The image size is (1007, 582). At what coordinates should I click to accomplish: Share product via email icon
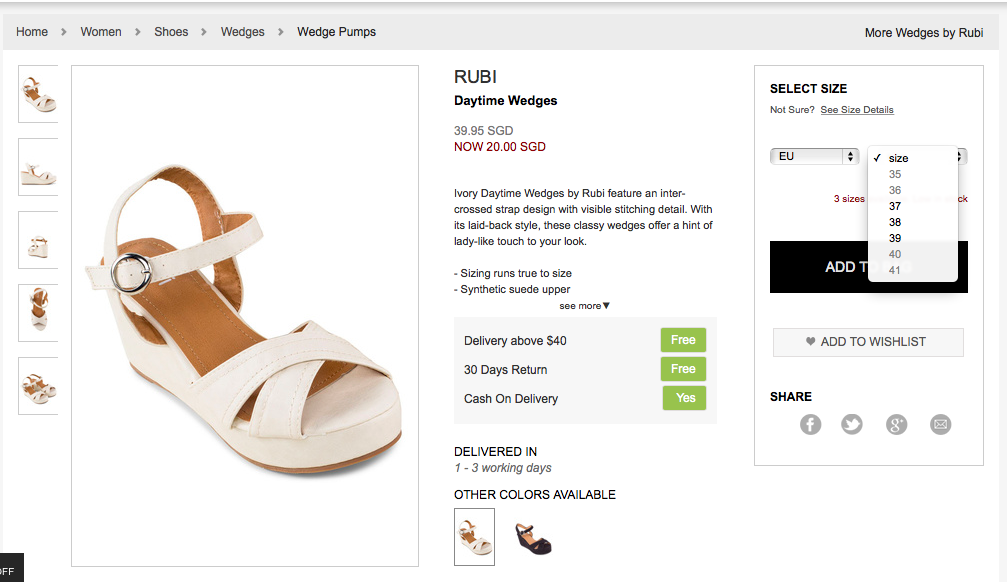click(x=940, y=424)
